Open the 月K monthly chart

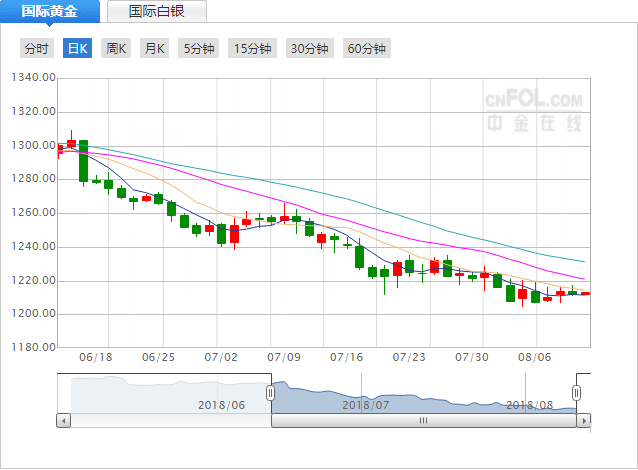pos(154,48)
